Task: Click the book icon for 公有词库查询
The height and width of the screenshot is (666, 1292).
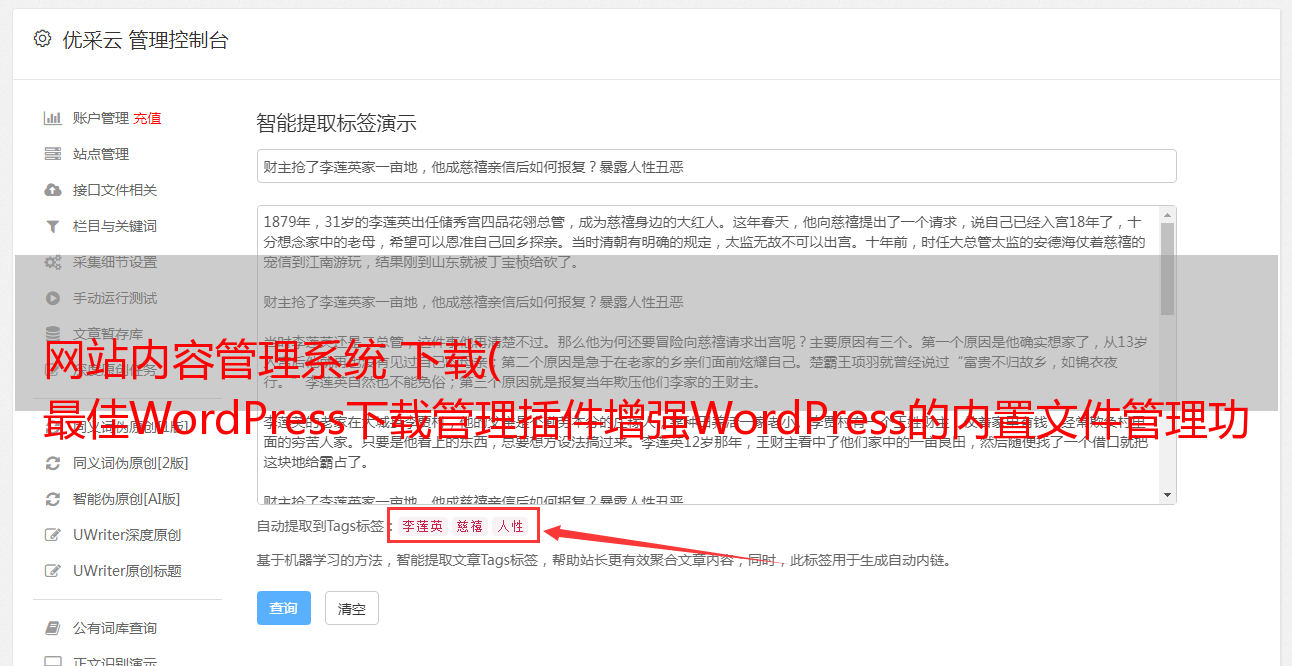Action: click(53, 628)
